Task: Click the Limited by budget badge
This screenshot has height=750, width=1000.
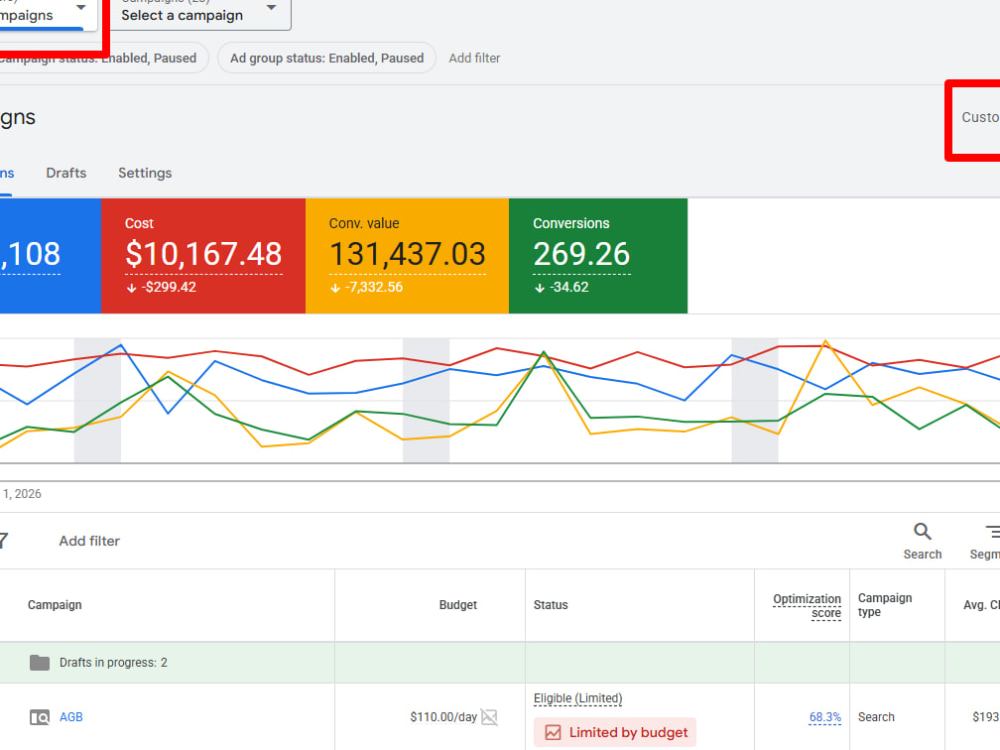Action: coord(615,732)
